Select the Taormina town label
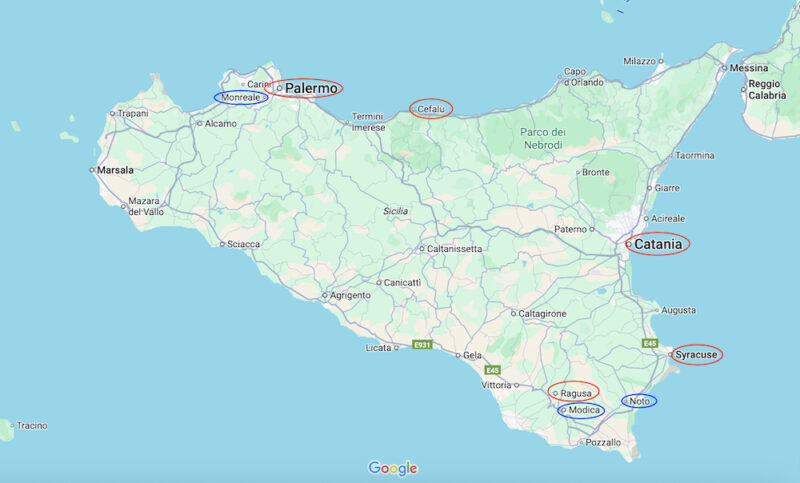 click(x=694, y=156)
